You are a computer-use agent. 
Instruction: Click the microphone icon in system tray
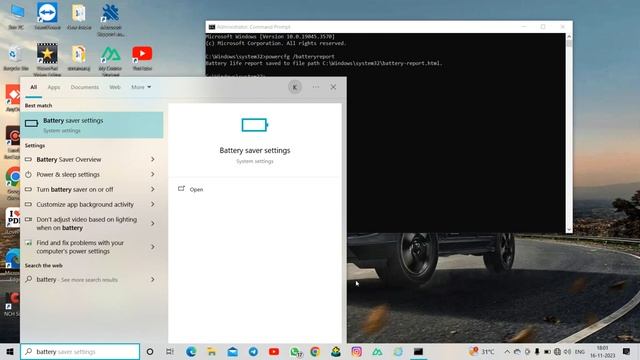(537, 351)
